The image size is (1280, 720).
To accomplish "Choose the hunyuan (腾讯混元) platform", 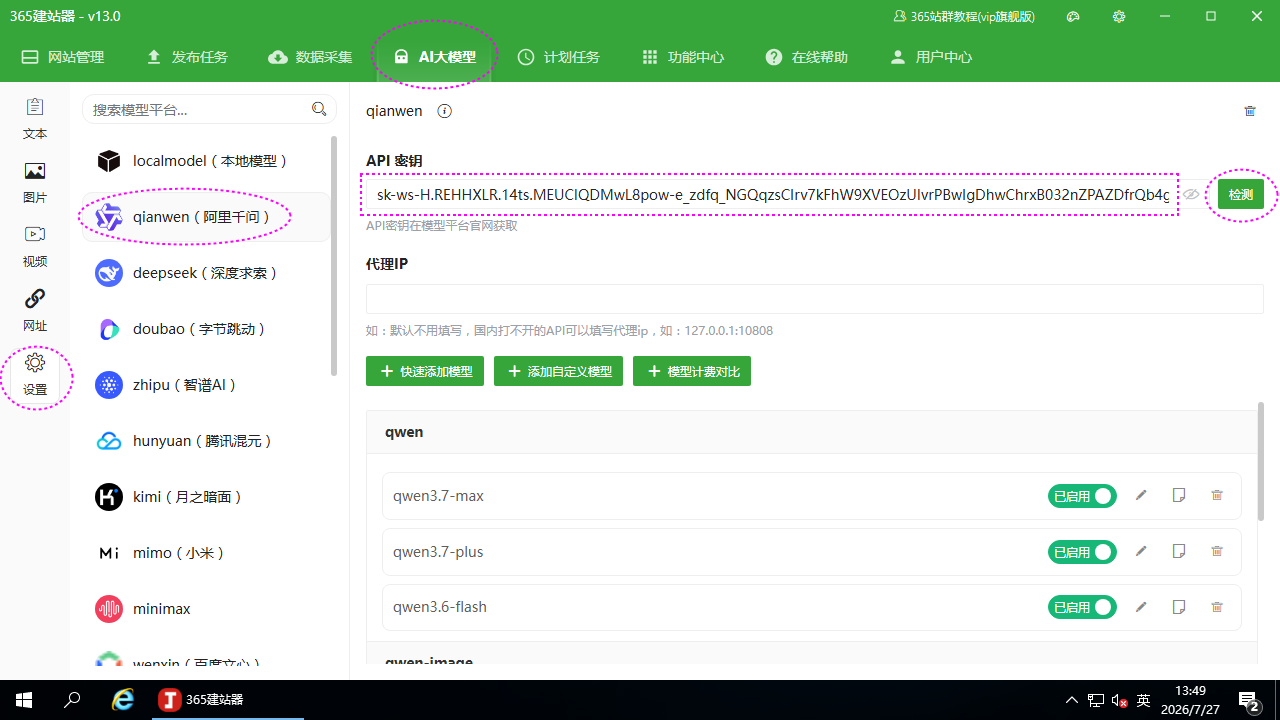I will click(205, 441).
